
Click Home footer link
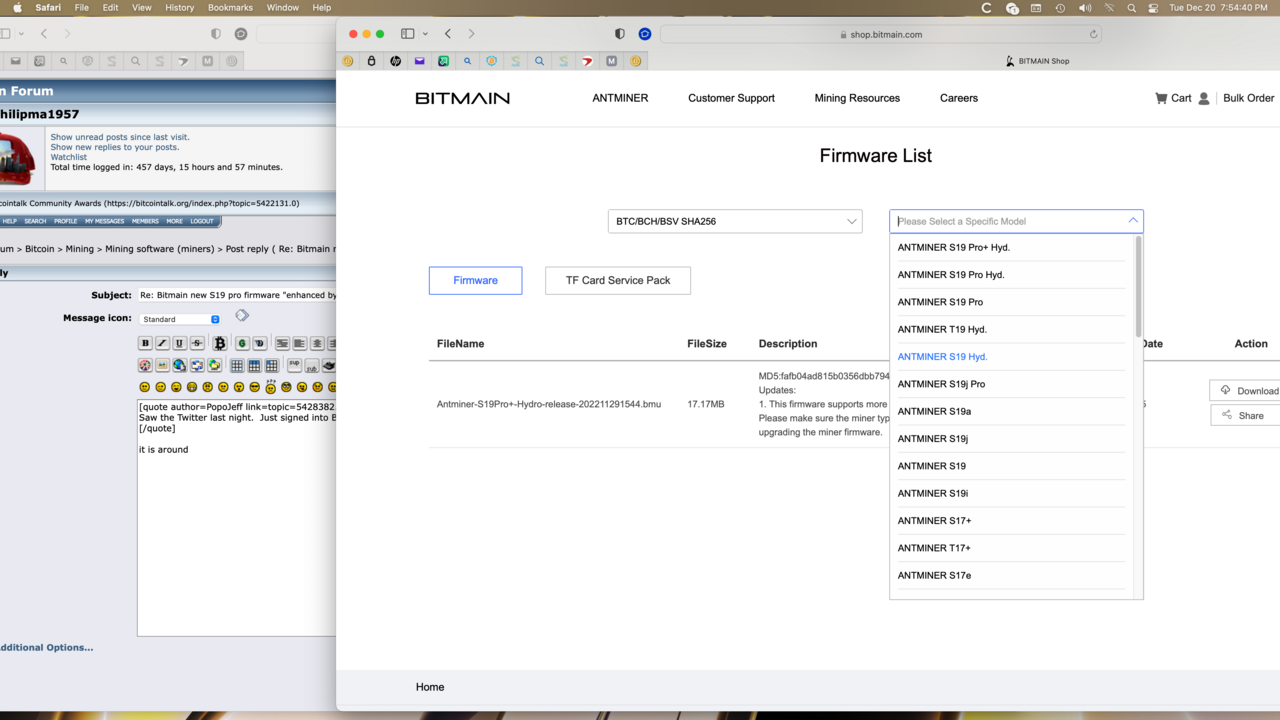pyautogui.click(x=430, y=687)
